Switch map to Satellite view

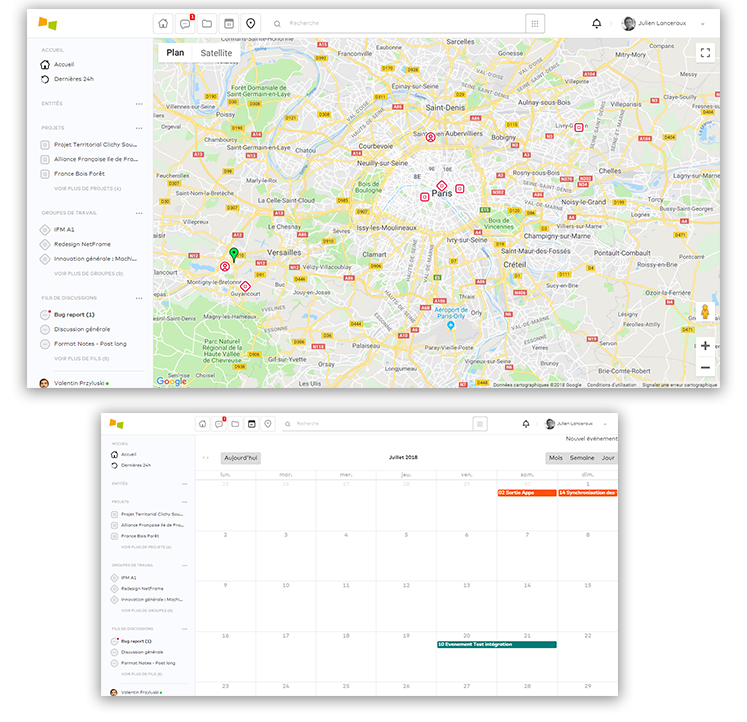tap(216, 53)
